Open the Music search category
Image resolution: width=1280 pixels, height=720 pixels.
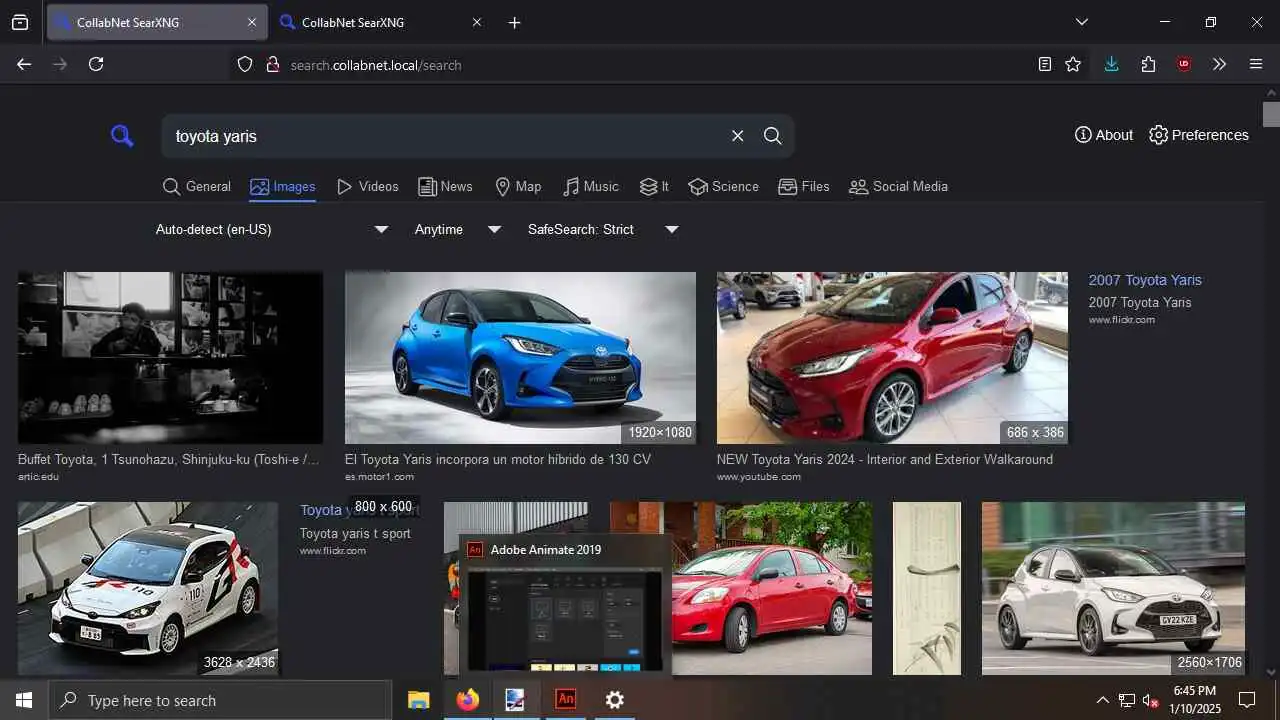[591, 186]
